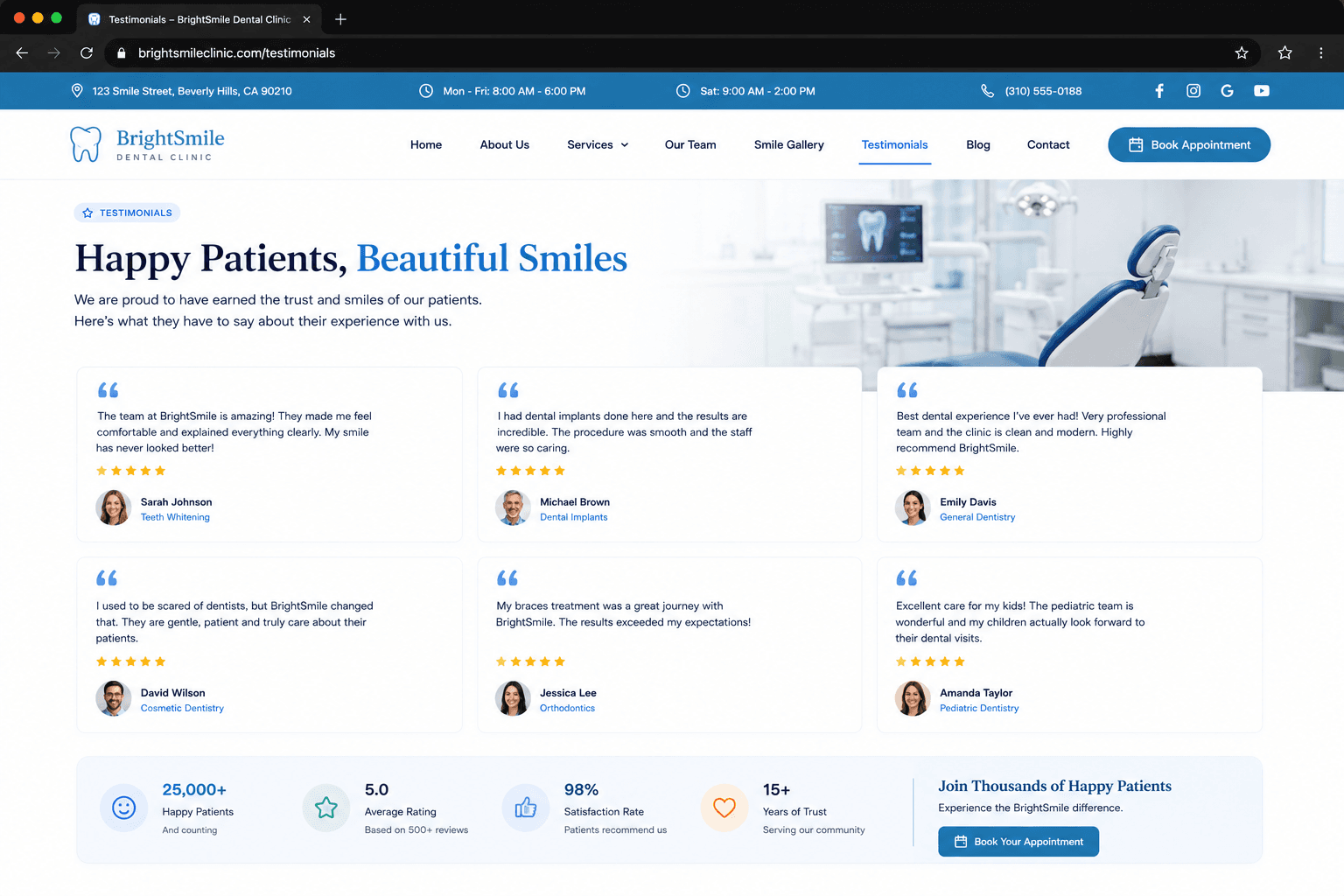Click the TESTIMONIALS badge label

(x=128, y=213)
